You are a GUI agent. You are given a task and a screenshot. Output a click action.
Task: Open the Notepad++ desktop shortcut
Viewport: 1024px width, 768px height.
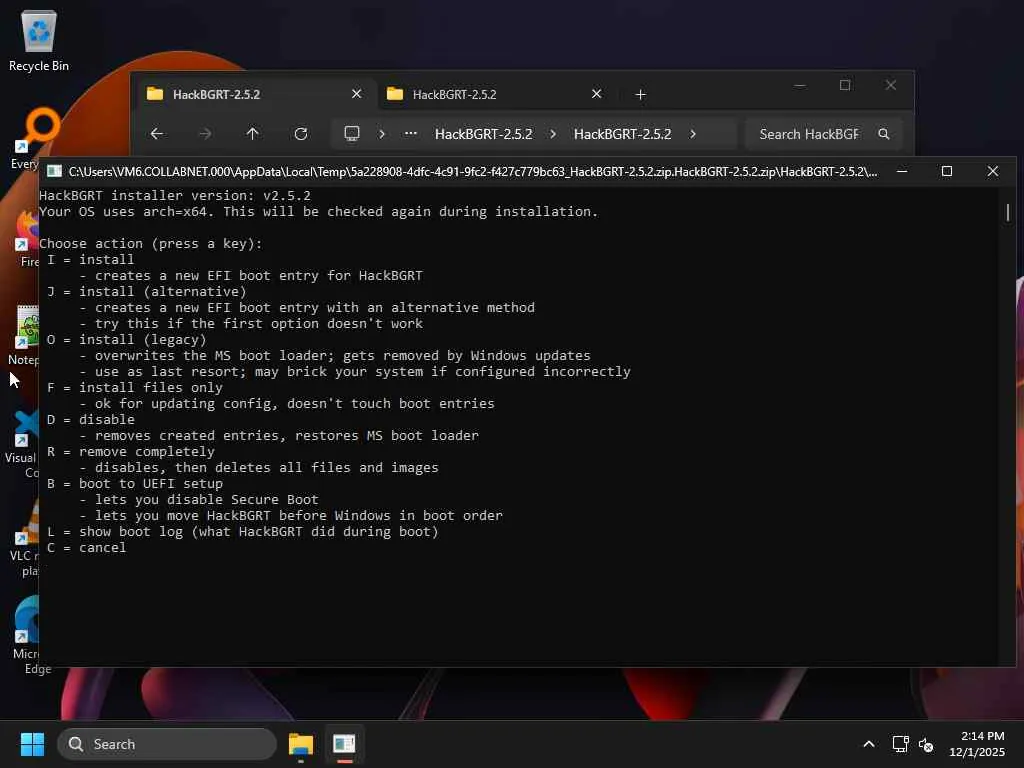coord(25,334)
